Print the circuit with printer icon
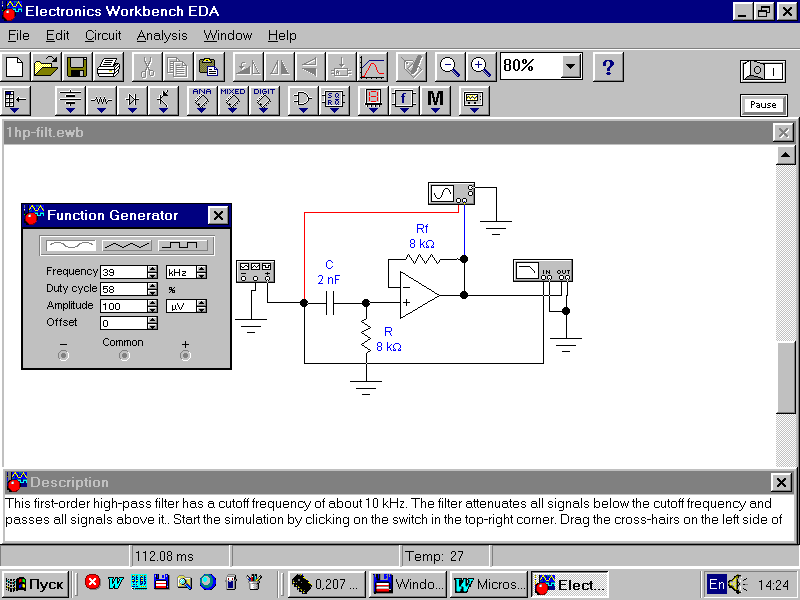Viewport: 800px width, 600px height. point(108,67)
